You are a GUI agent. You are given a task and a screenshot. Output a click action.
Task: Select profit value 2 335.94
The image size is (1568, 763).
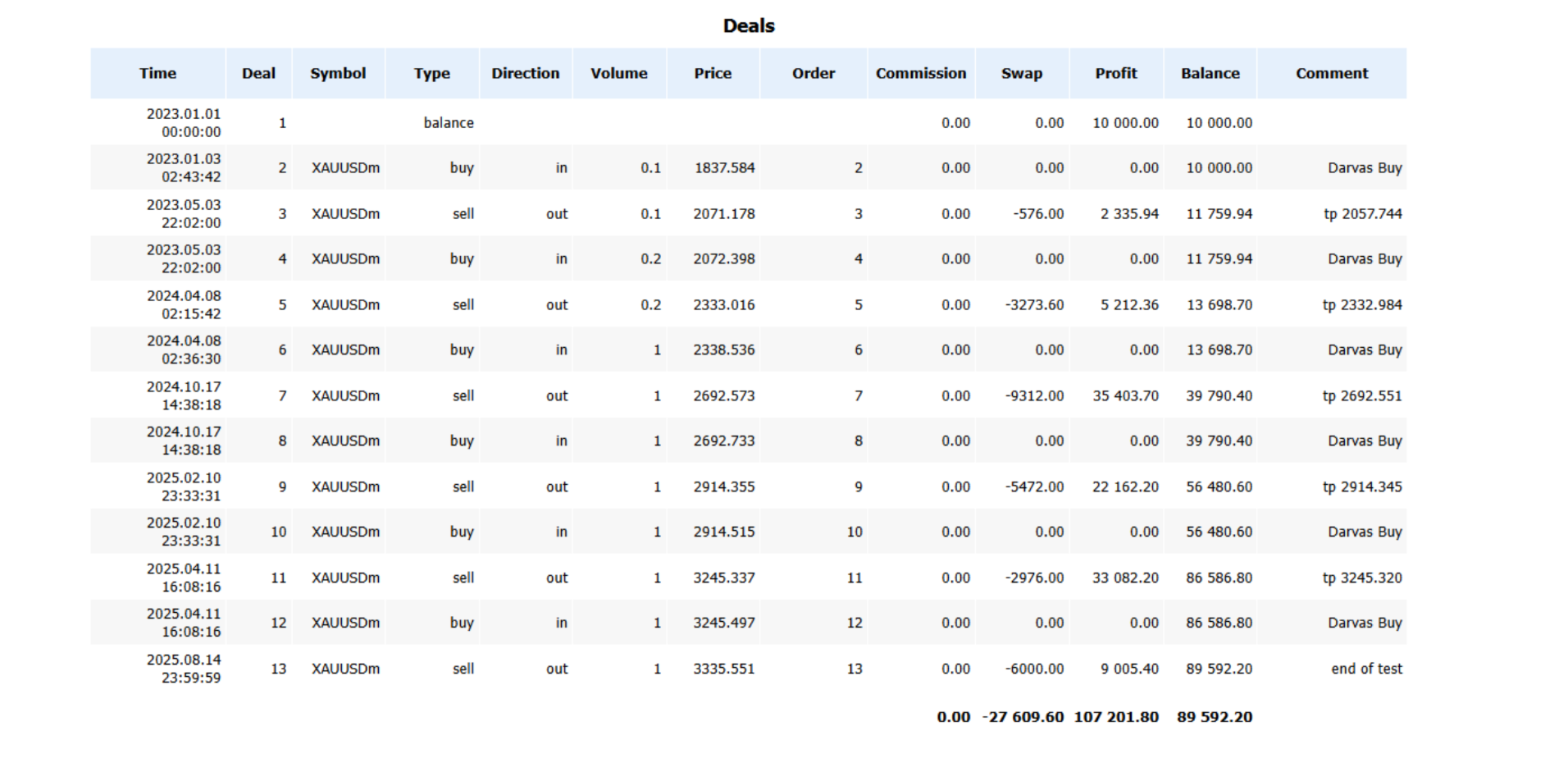point(1129,214)
